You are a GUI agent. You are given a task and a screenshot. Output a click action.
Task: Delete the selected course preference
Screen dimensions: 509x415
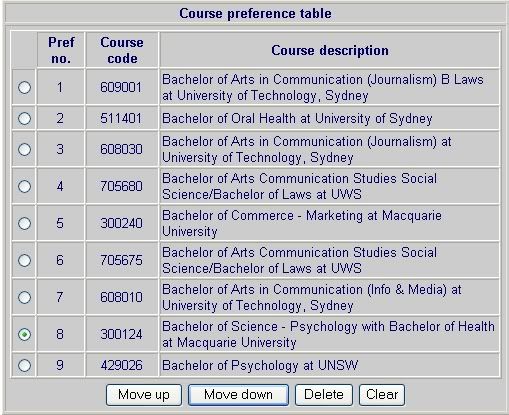pyautogui.click(x=324, y=395)
